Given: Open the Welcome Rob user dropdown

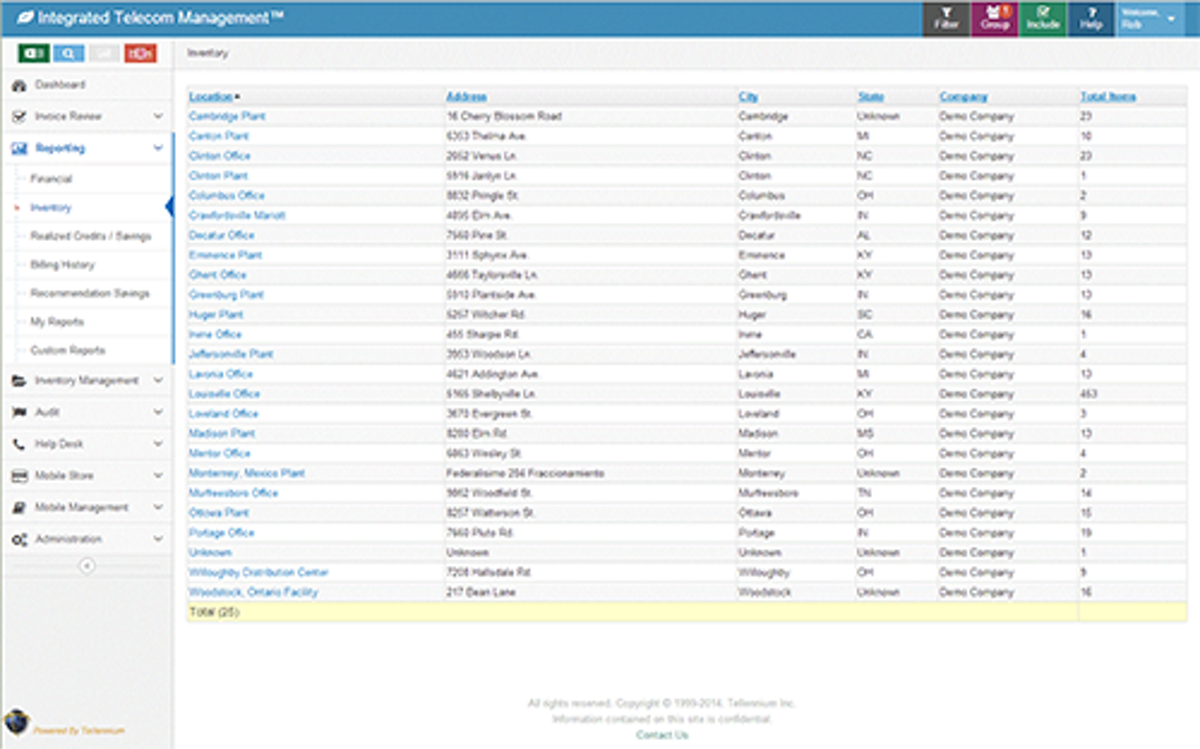Looking at the screenshot, I should click(x=1150, y=19).
